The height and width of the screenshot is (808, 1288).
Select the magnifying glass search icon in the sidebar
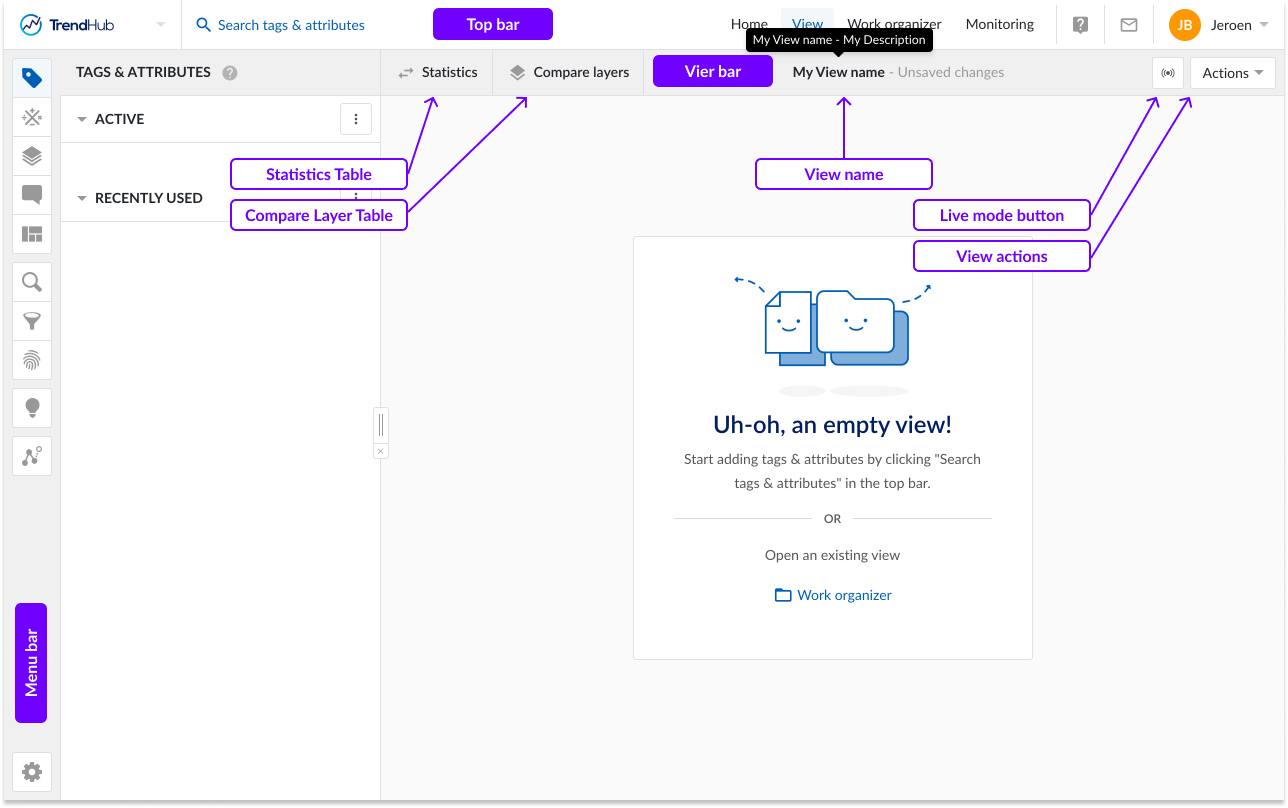(32, 282)
